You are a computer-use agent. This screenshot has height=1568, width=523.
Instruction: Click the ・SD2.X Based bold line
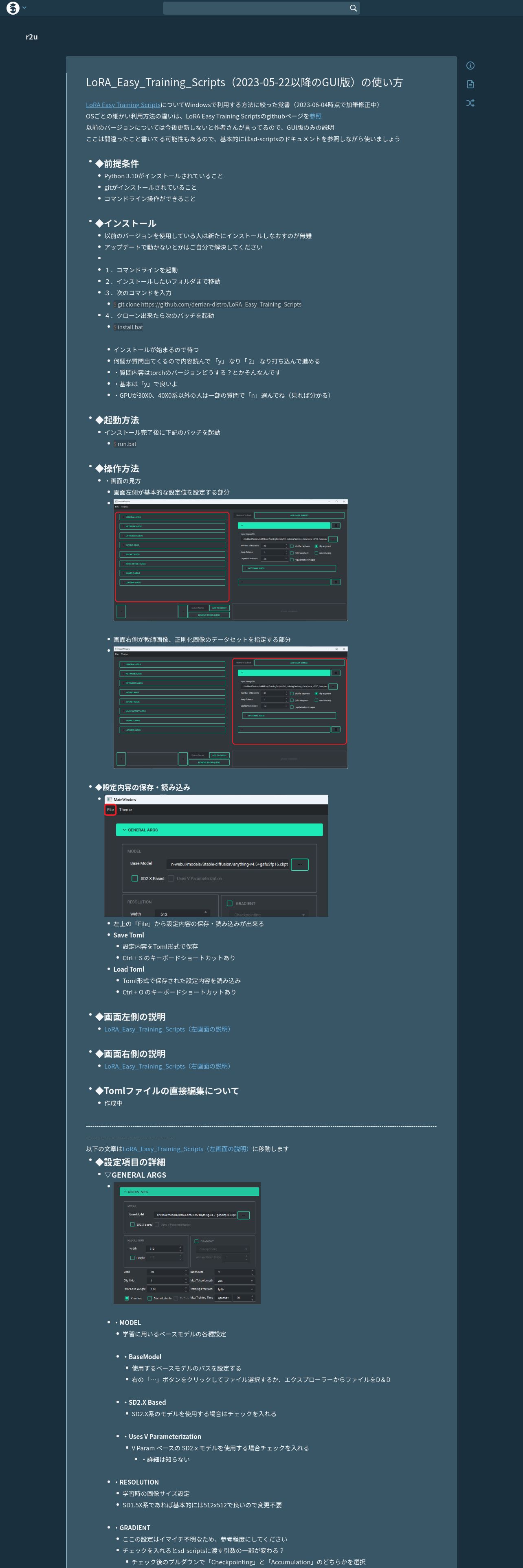144,1402
